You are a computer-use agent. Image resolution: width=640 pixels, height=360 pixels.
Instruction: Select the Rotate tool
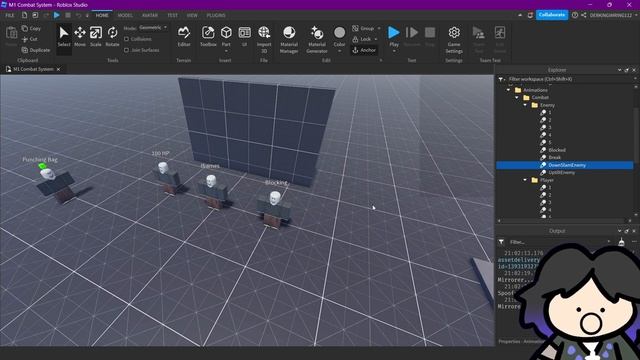[112, 36]
